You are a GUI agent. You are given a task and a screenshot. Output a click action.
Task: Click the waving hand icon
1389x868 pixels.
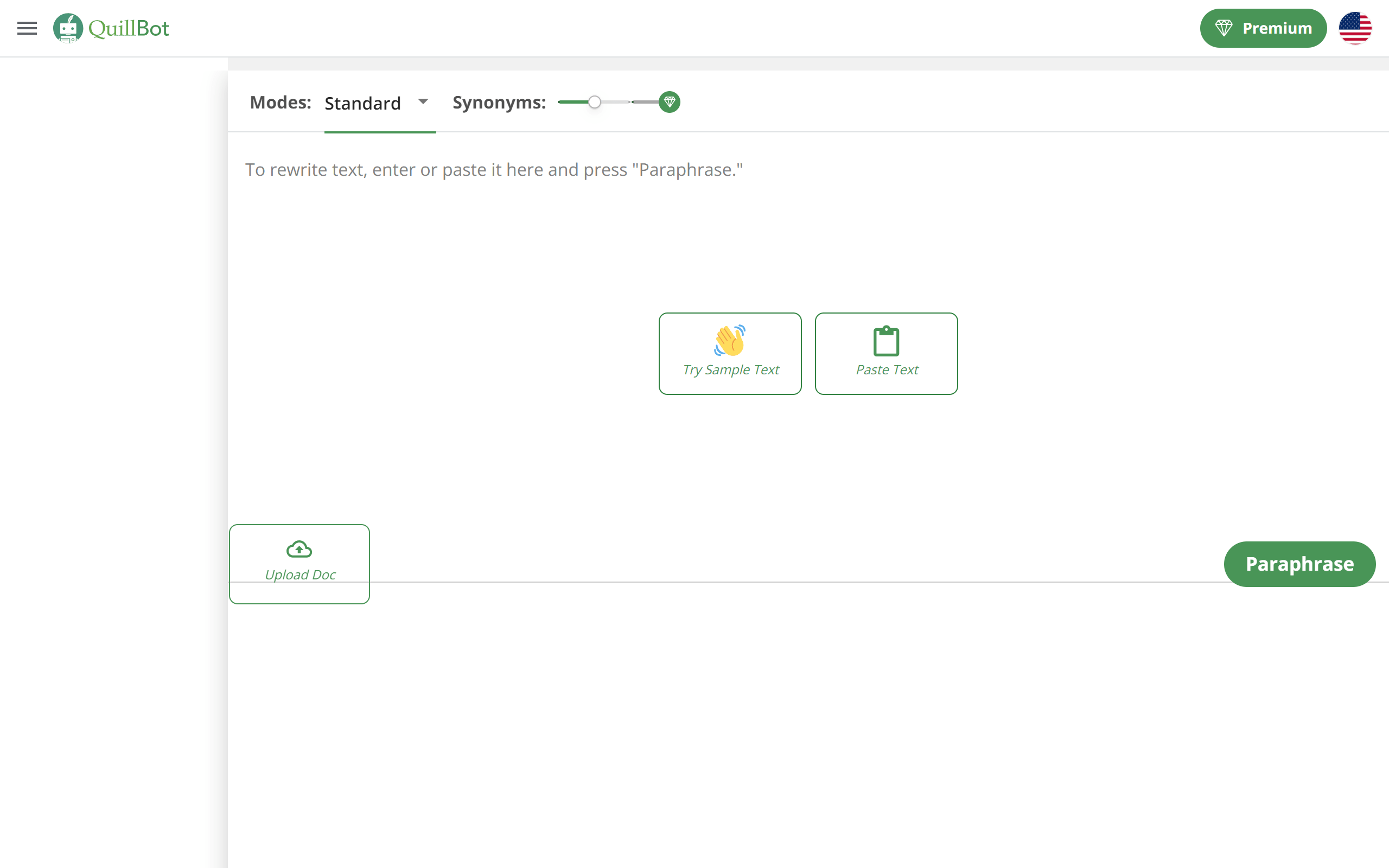point(730,340)
